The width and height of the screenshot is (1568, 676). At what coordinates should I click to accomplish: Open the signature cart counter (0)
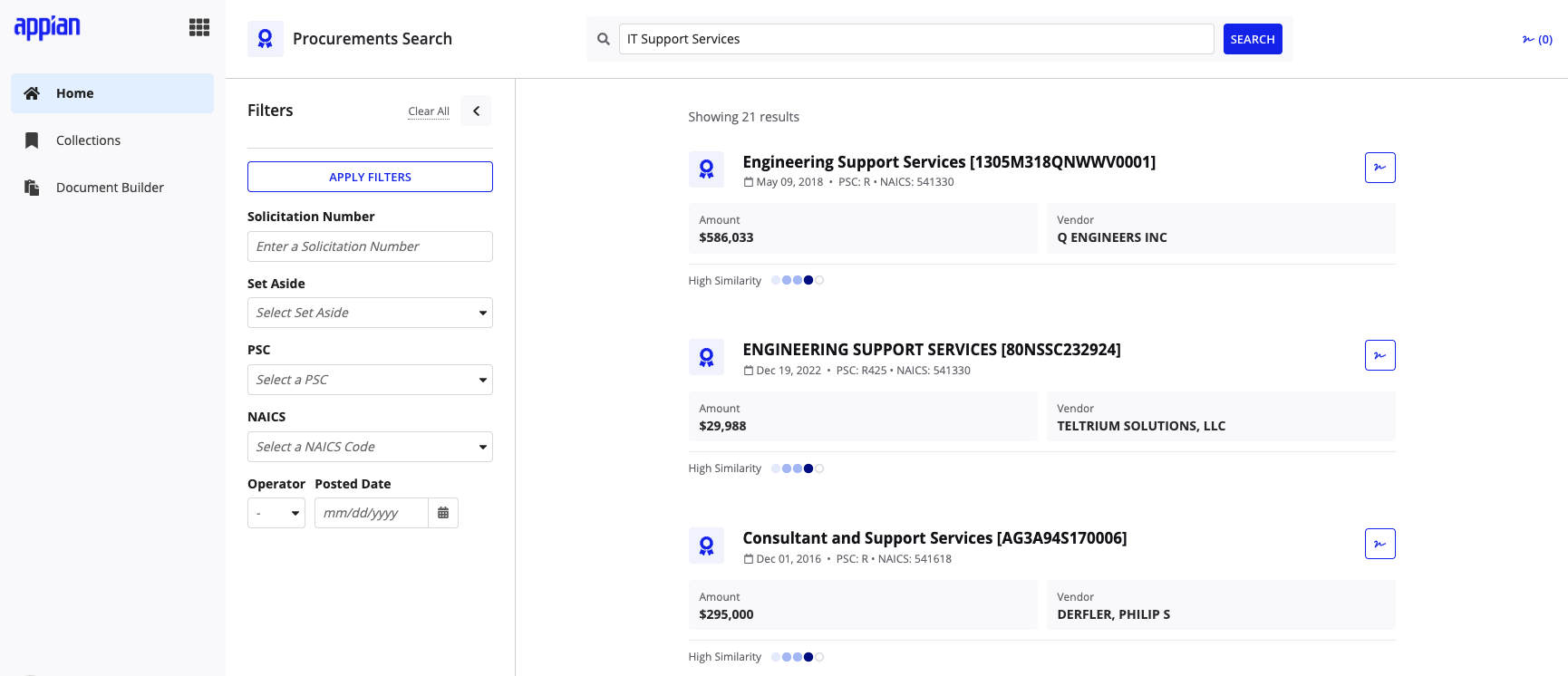click(1537, 39)
